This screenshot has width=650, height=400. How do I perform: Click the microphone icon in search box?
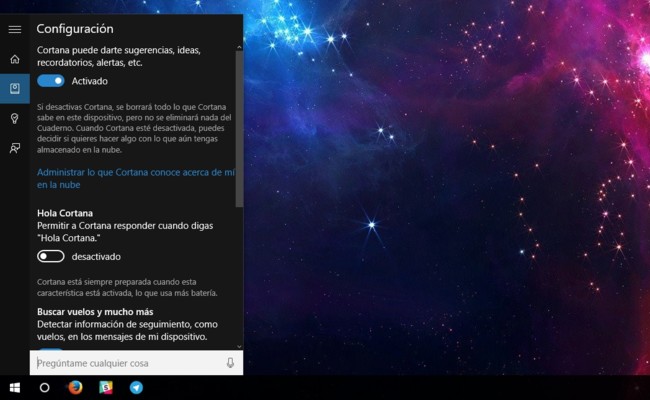tap(230, 363)
